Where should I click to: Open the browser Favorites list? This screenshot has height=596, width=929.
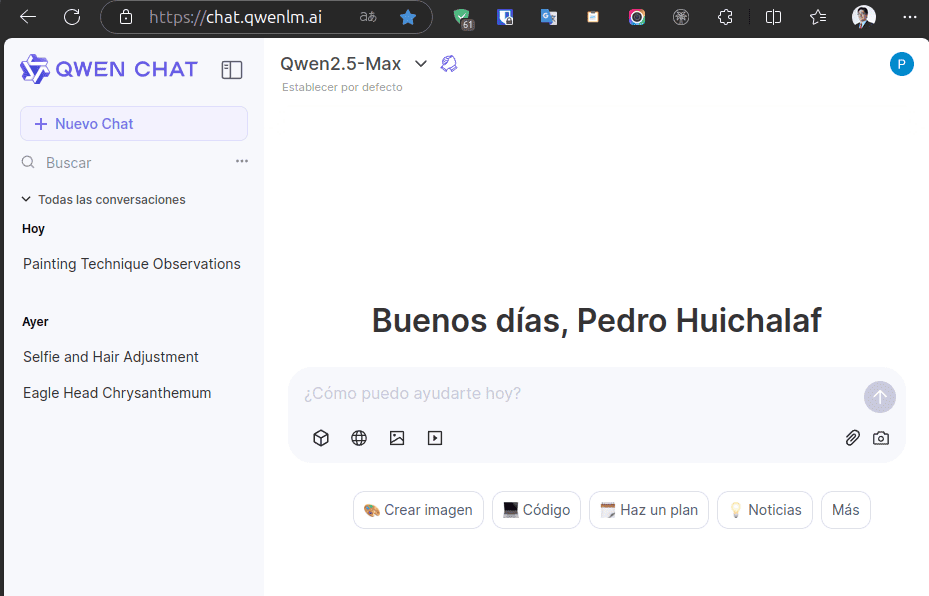pos(818,17)
